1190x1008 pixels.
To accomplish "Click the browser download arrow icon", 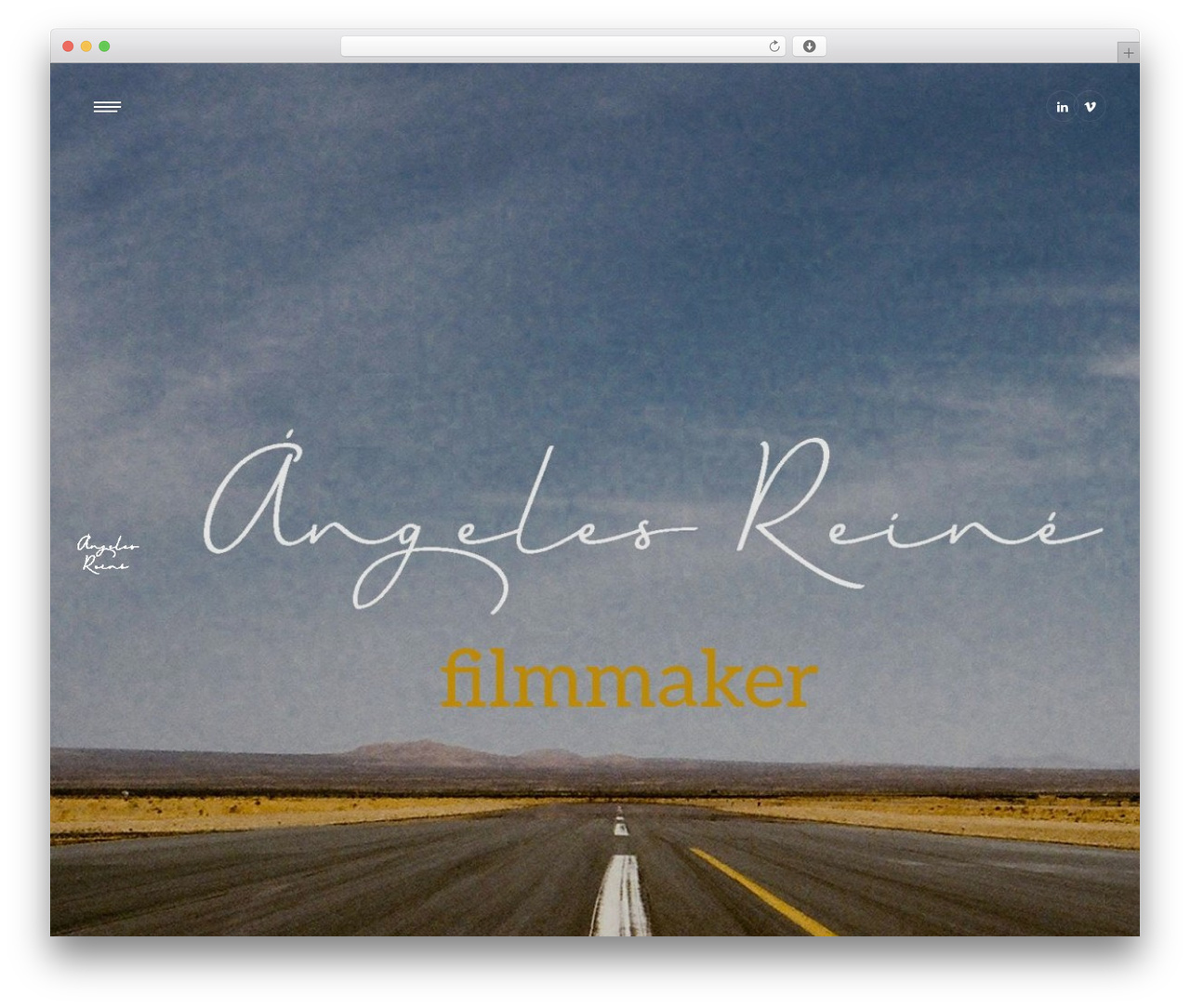I will (x=809, y=46).
